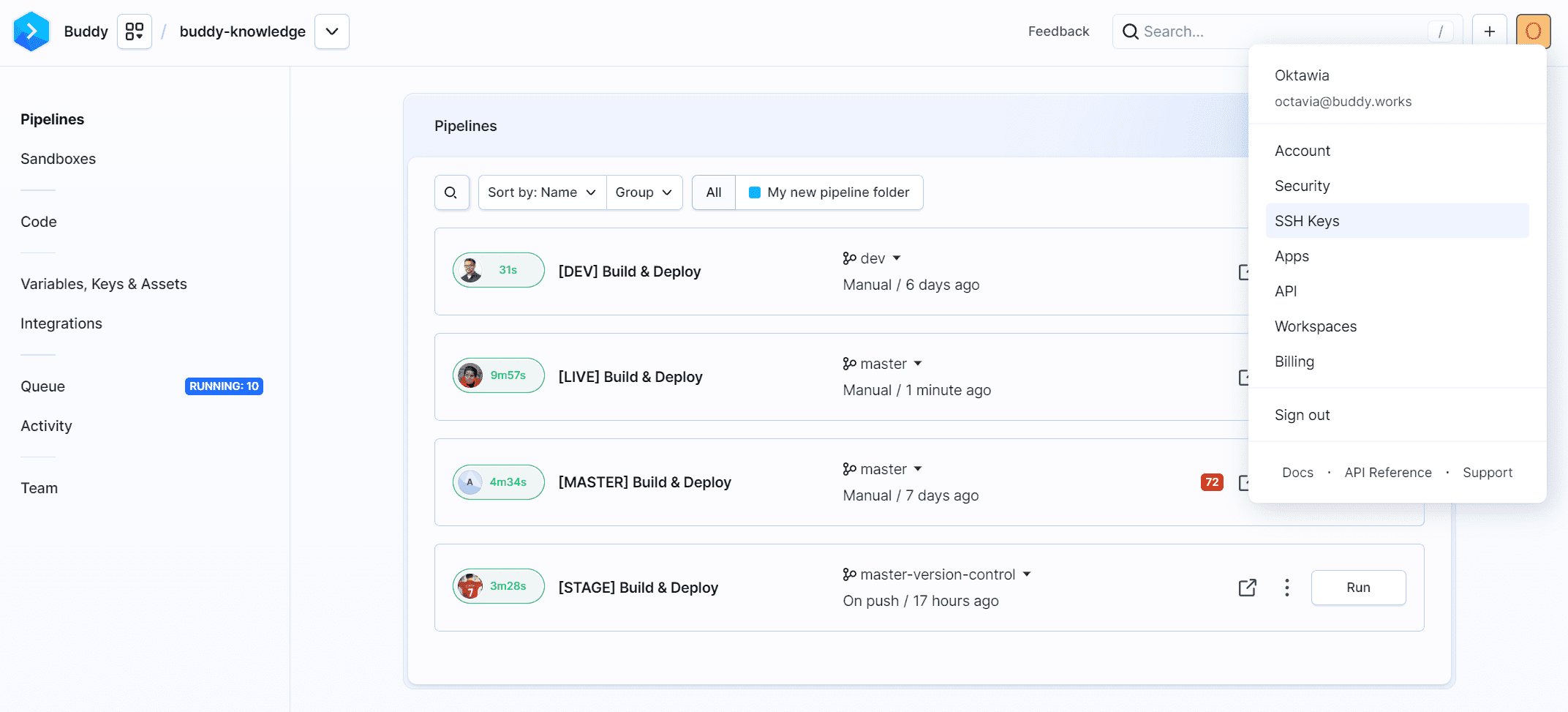The height and width of the screenshot is (712, 1568).
Task: Open Integrations in the sidebar
Action: tap(61, 323)
